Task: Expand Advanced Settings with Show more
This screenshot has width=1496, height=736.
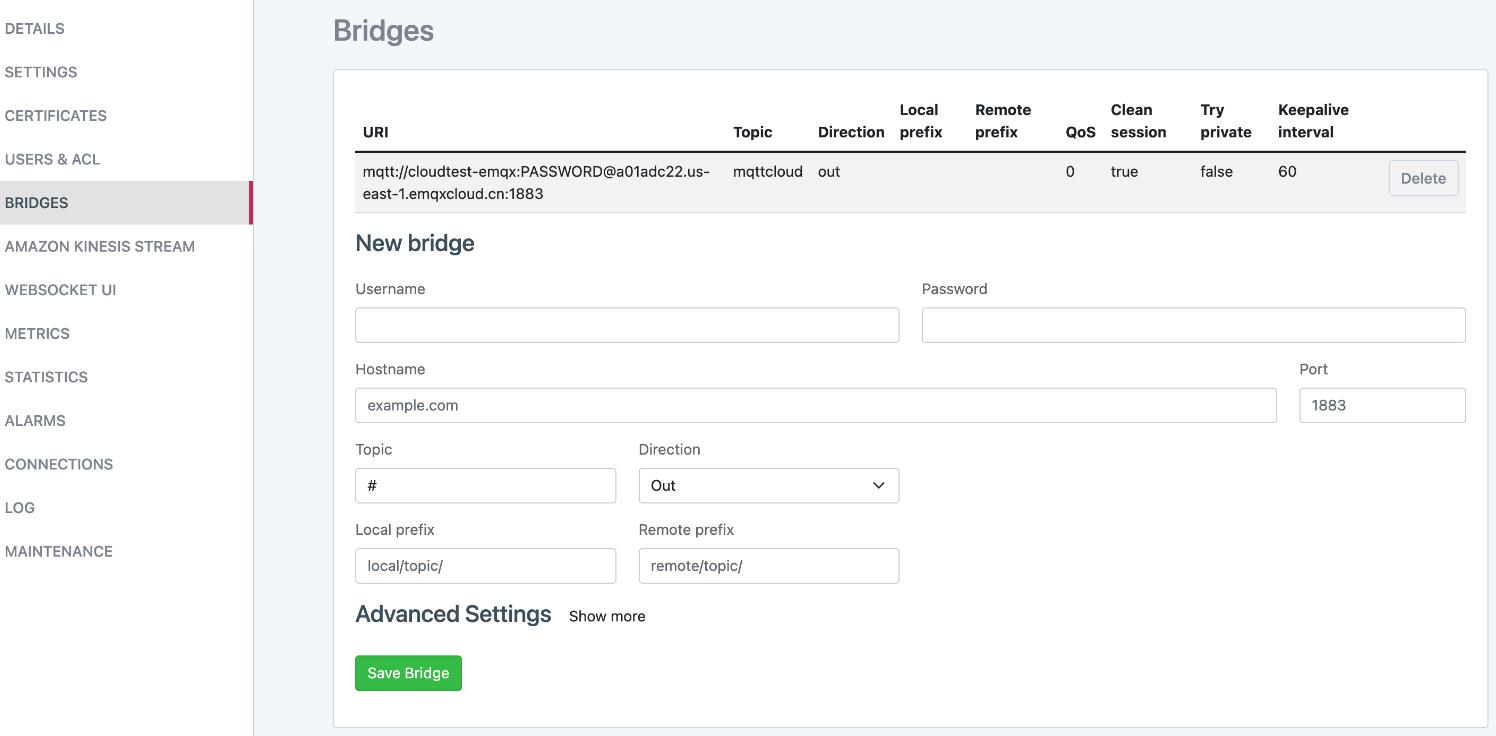Action: pyautogui.click(x=607, y=616)
